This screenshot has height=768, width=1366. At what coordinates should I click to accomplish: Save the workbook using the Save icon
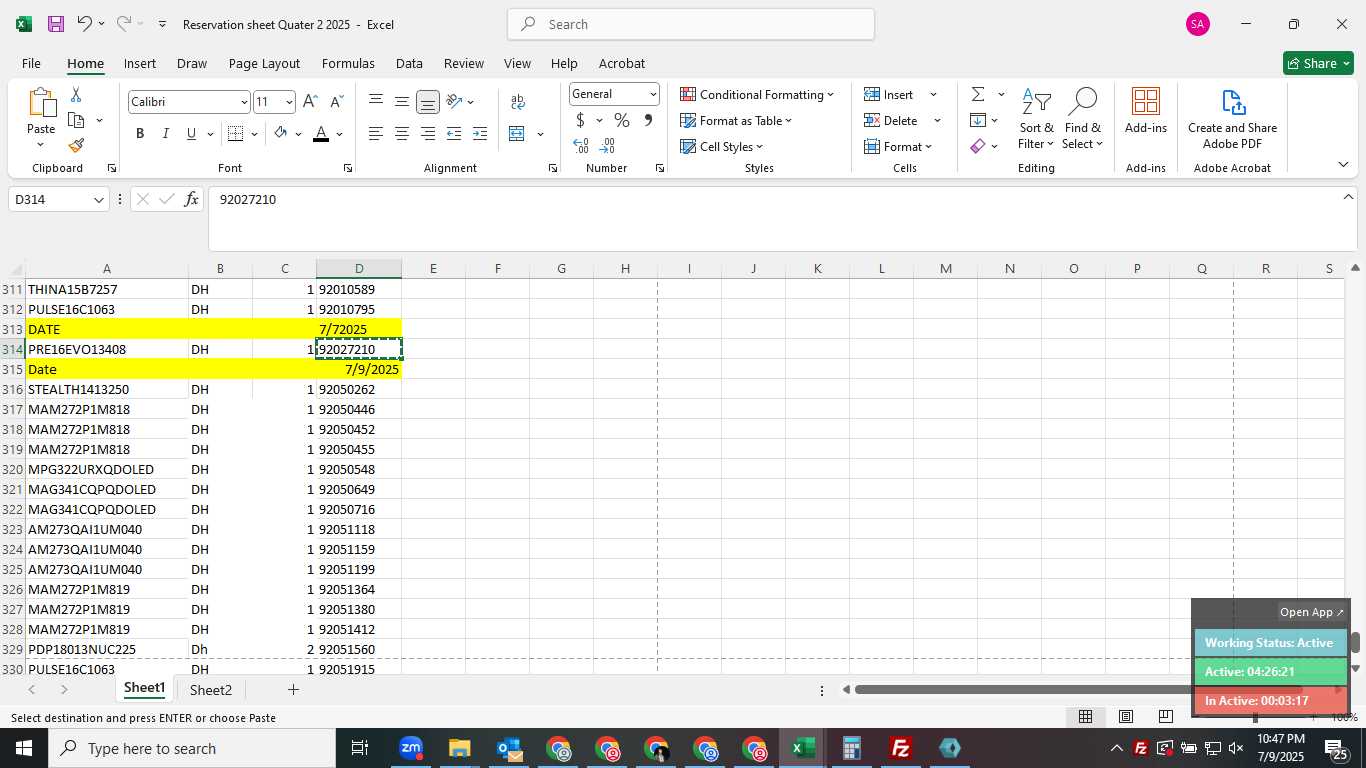tap(56, 24)
